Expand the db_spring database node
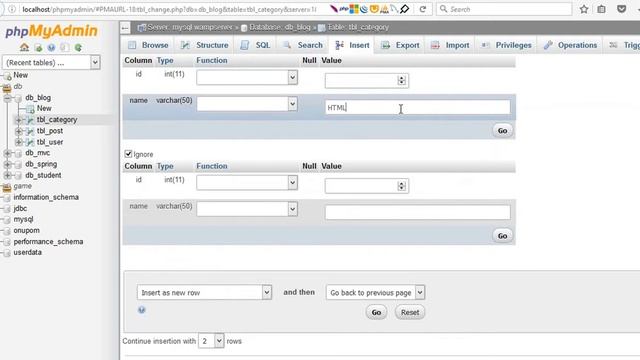Viewport: 640px width, 360px height. (7, 164)
